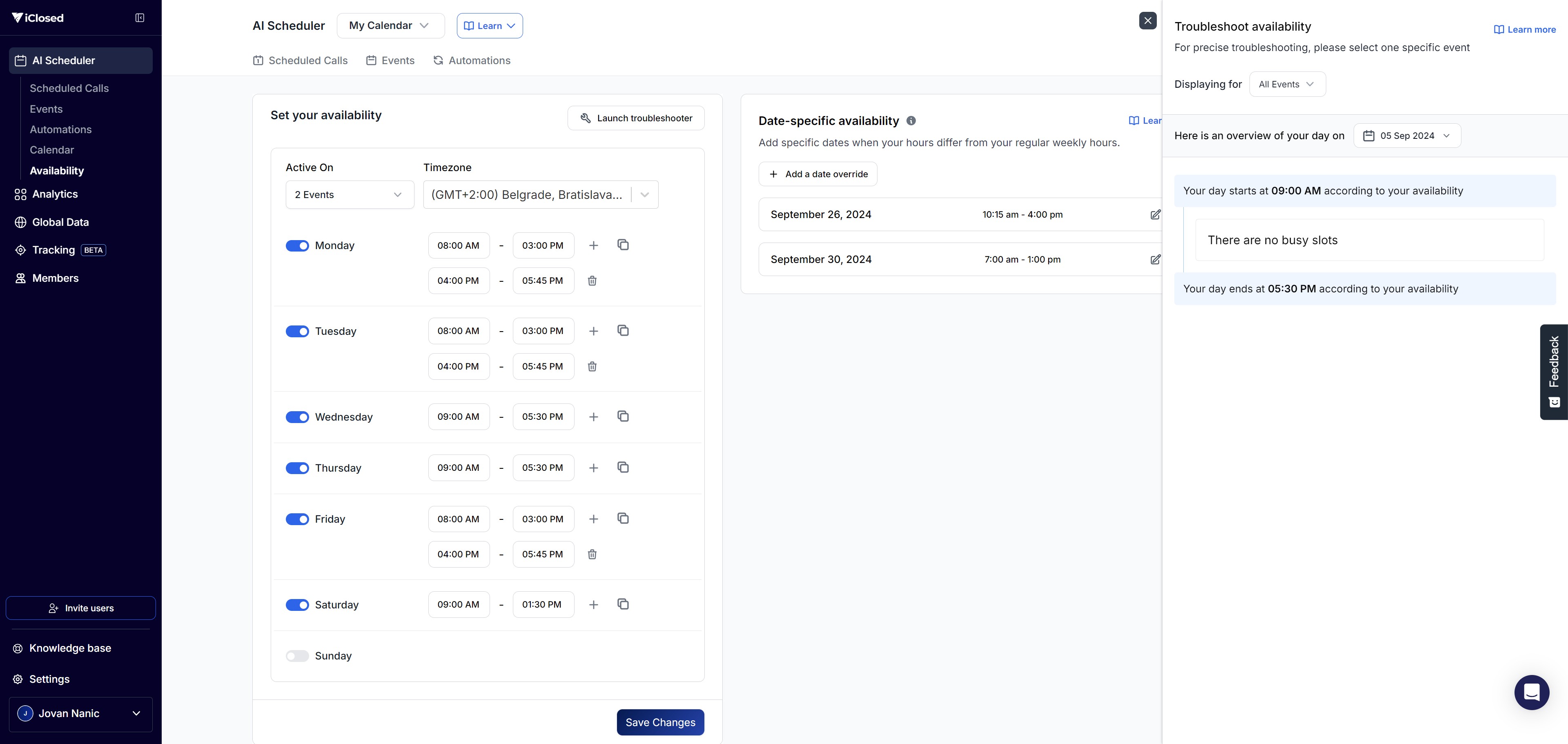Click Wednesday's 09:00 AM start time field
Viewport: 1568px width, 744px height.
(x=458, y=417)
